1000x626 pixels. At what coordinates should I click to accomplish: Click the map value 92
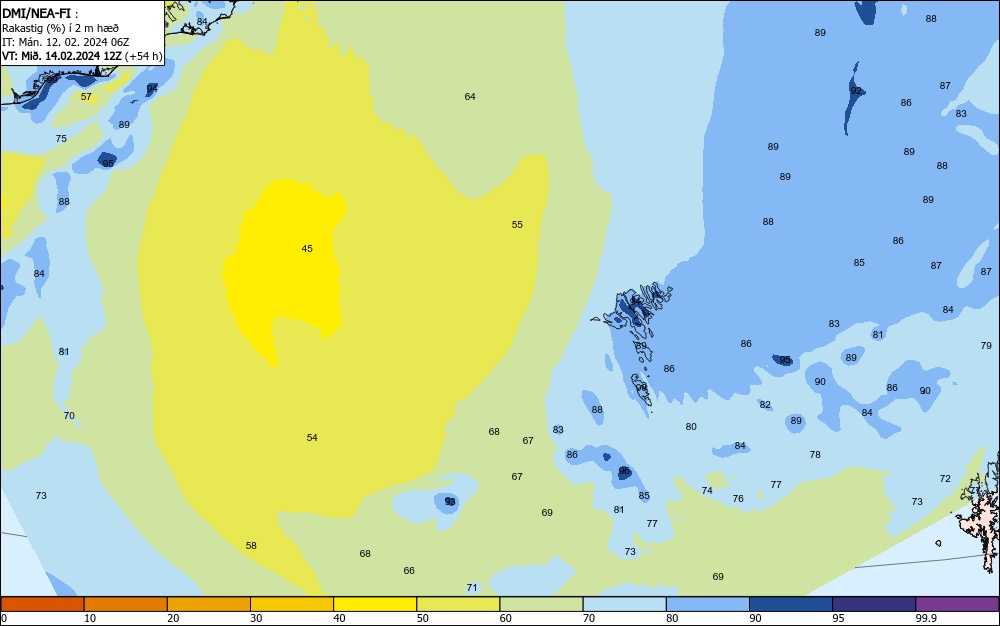coord(856,91)
